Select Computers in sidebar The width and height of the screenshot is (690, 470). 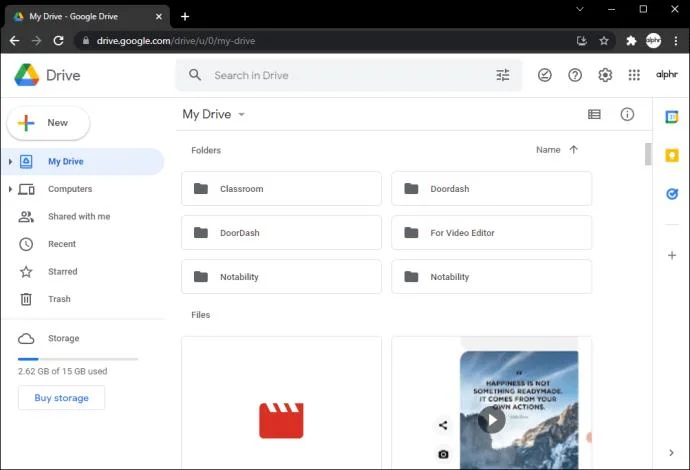(83, 189)
